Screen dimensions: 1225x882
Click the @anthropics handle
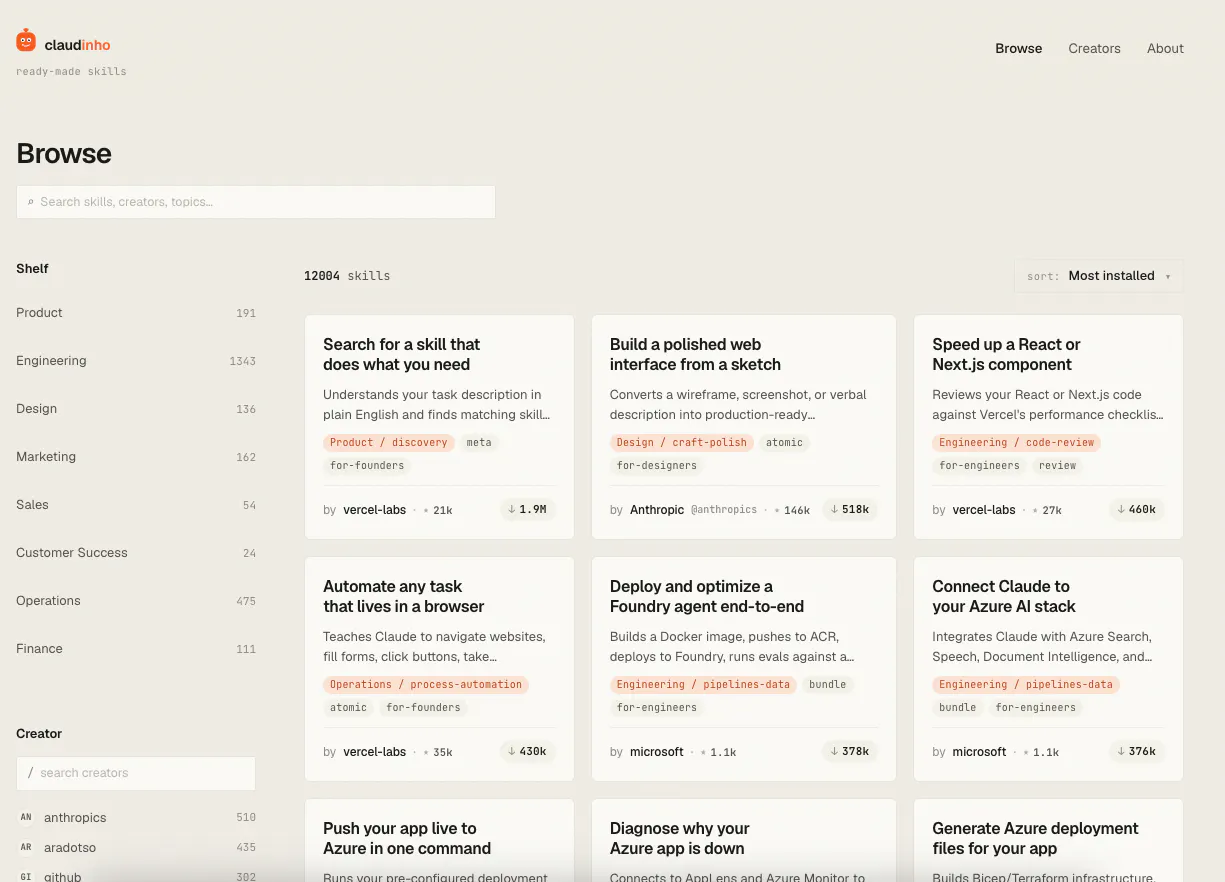click(724, 510)
